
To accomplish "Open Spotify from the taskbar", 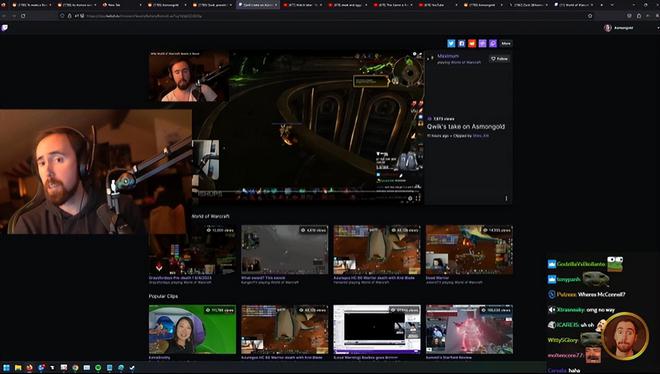I will [x=98, y=368].
